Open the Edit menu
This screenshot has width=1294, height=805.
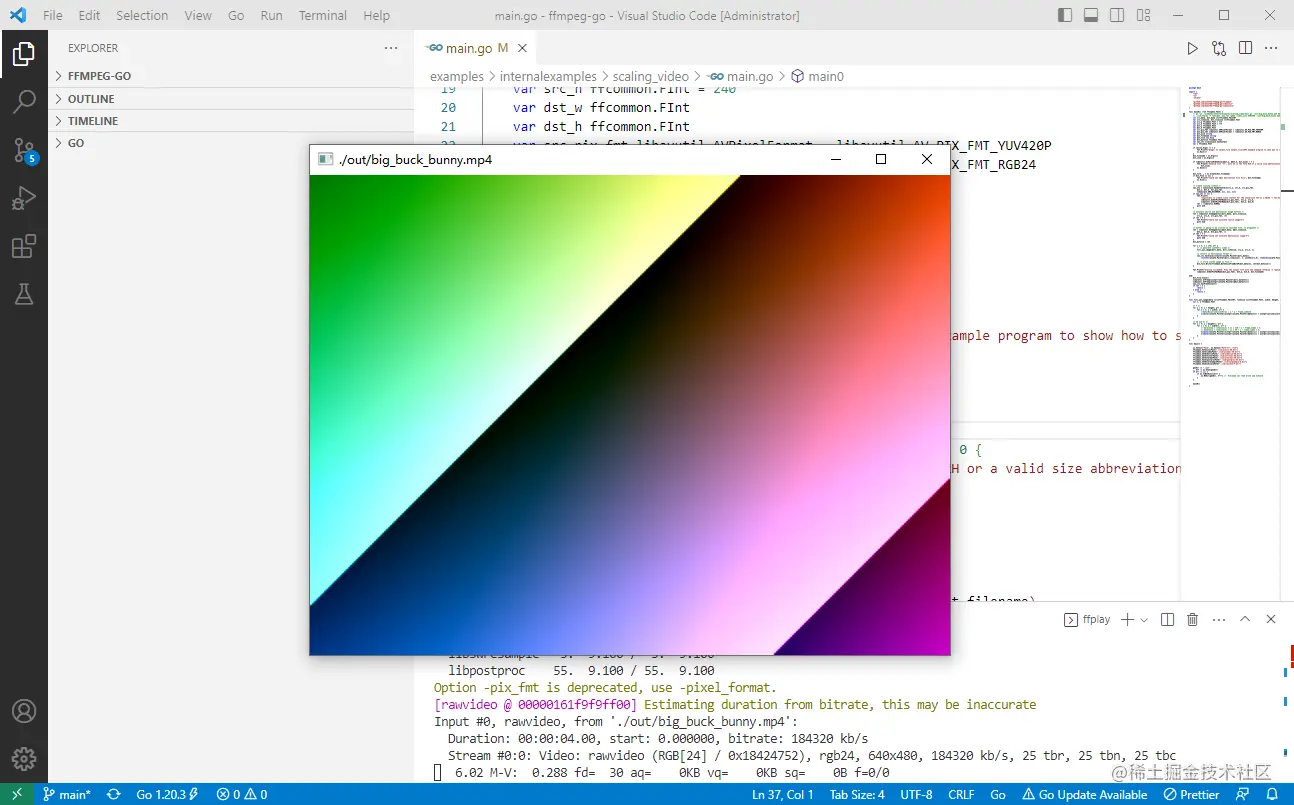pos(89,16)
